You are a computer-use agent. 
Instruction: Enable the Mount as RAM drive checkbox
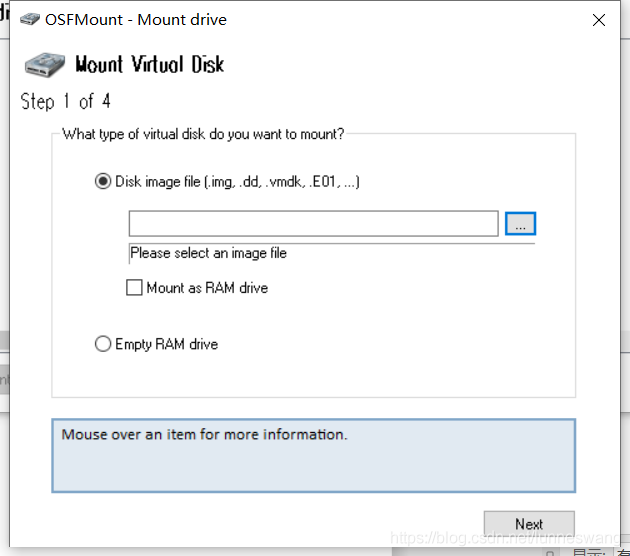pyautogui.click(x=134, y=288)
